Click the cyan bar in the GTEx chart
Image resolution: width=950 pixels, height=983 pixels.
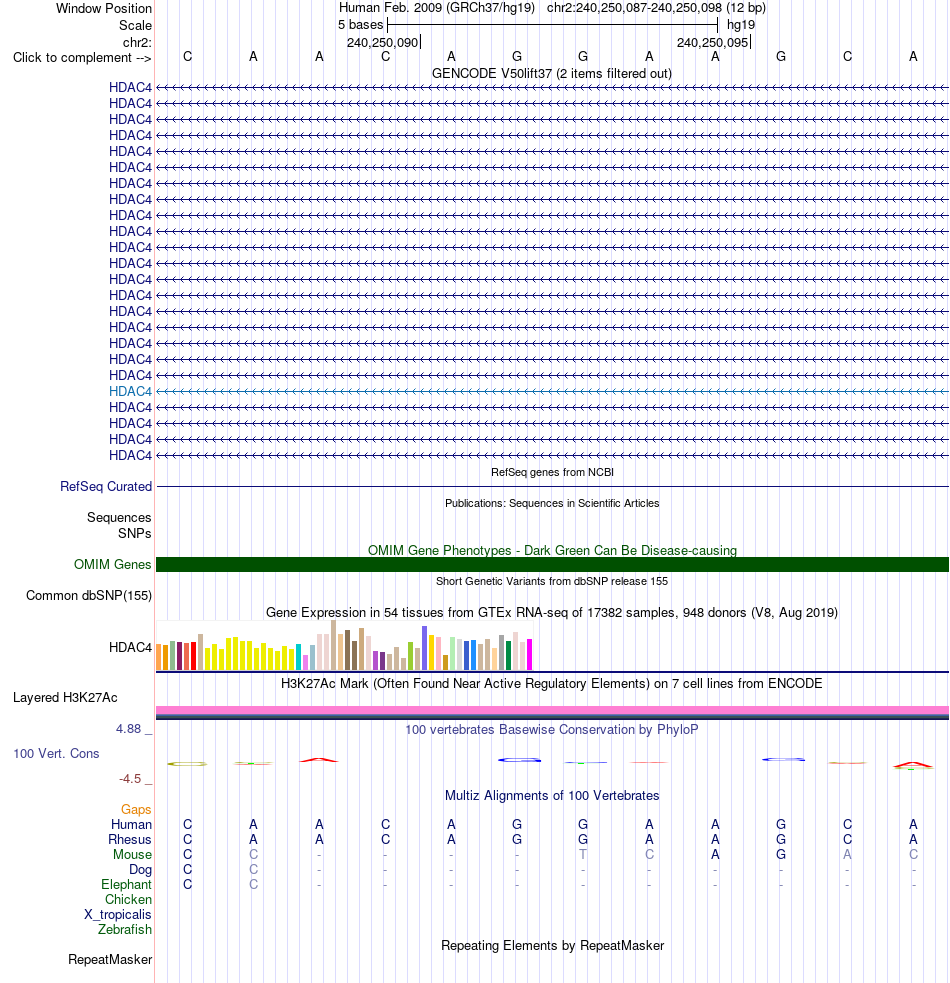pyautogui.click(x=298, y=657)
